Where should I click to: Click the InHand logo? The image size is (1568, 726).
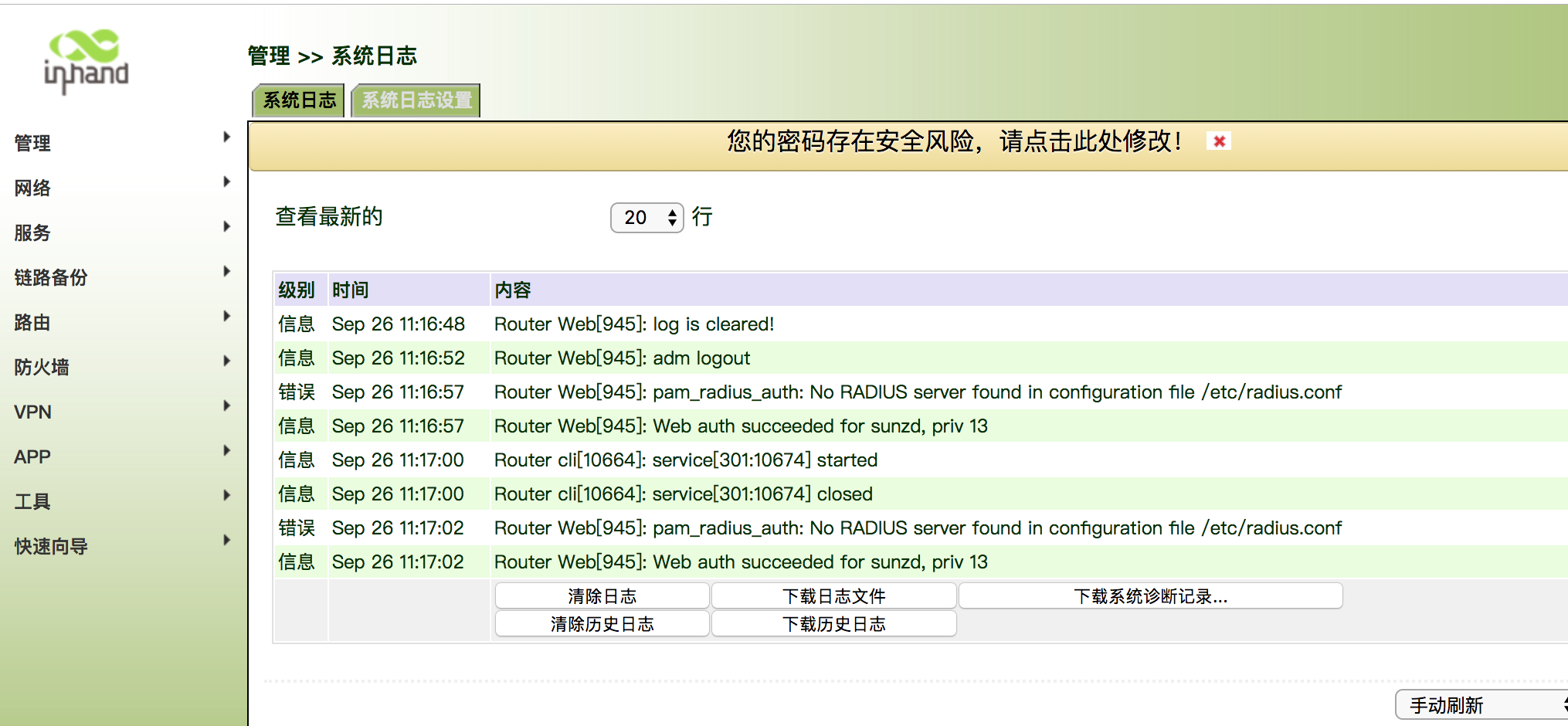pos(86,62)
